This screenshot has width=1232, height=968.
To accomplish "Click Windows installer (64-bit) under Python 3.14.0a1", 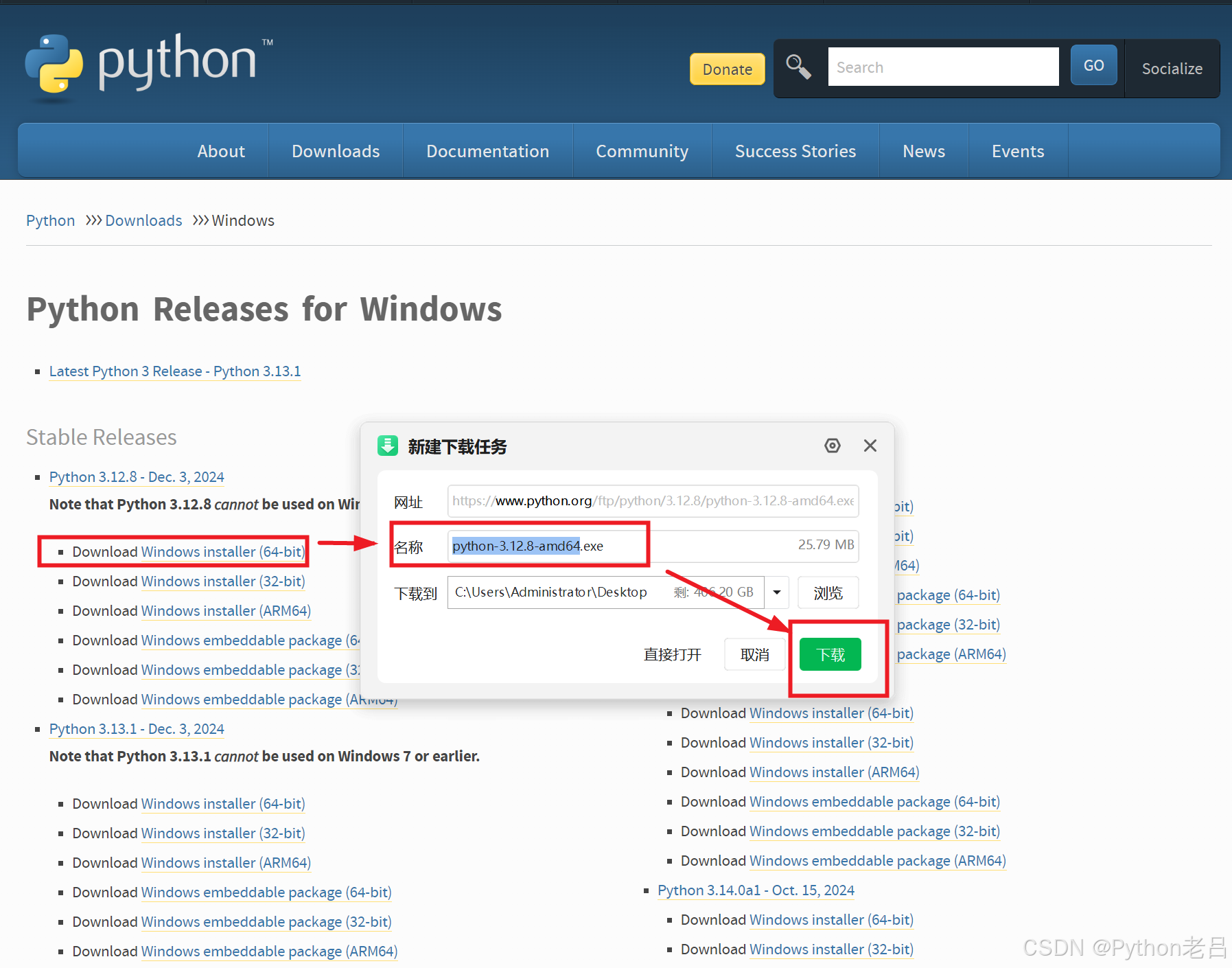I will [831, 920].
